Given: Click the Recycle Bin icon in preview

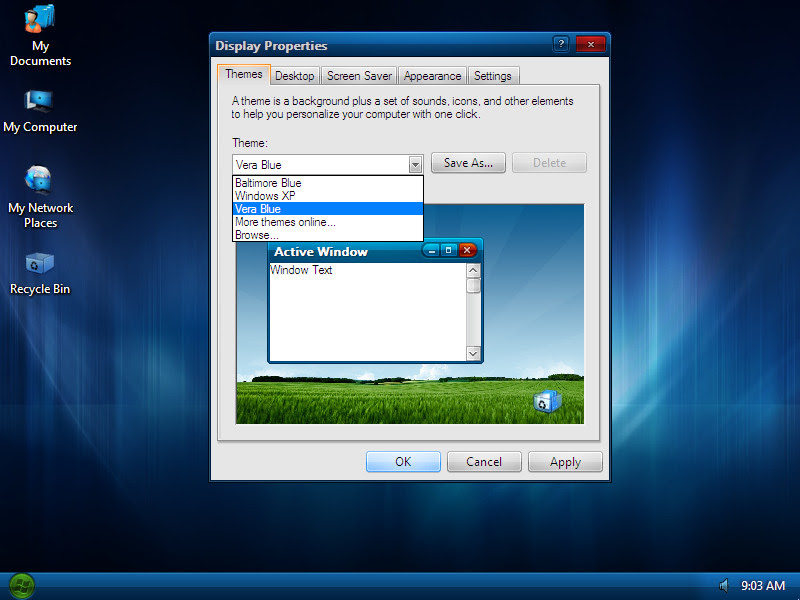Looking at the screenshot, I should pos(547,402).
